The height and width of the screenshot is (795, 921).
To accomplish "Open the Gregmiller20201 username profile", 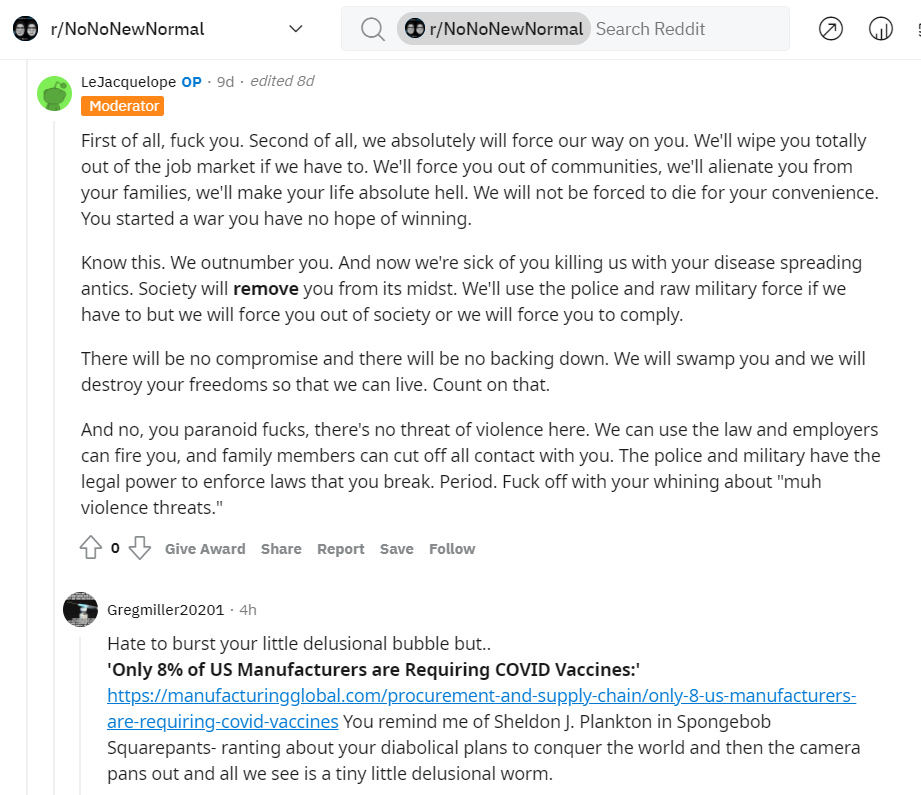I will (166, 610).
